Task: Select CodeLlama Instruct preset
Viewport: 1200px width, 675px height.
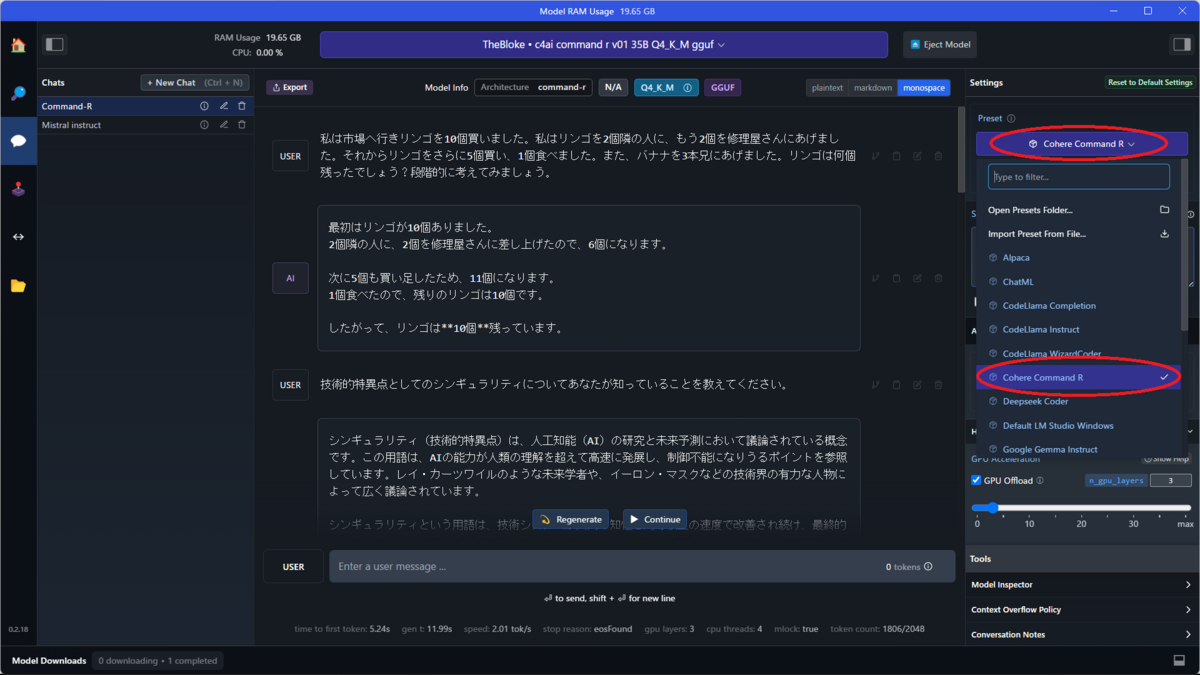Action: click(1079, 330)
